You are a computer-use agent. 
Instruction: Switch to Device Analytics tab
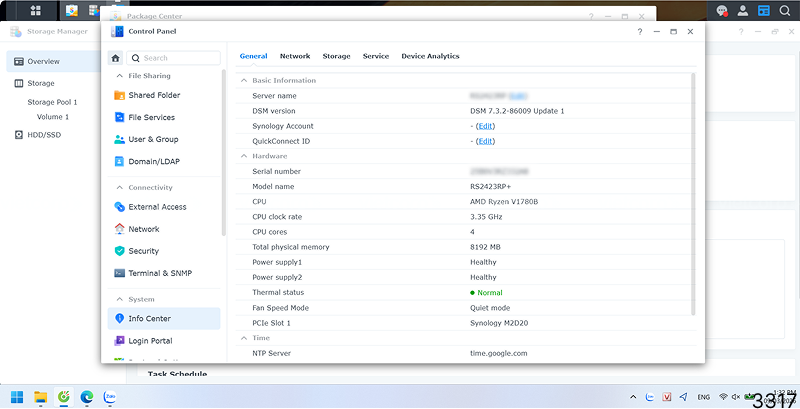coord(430,56)
